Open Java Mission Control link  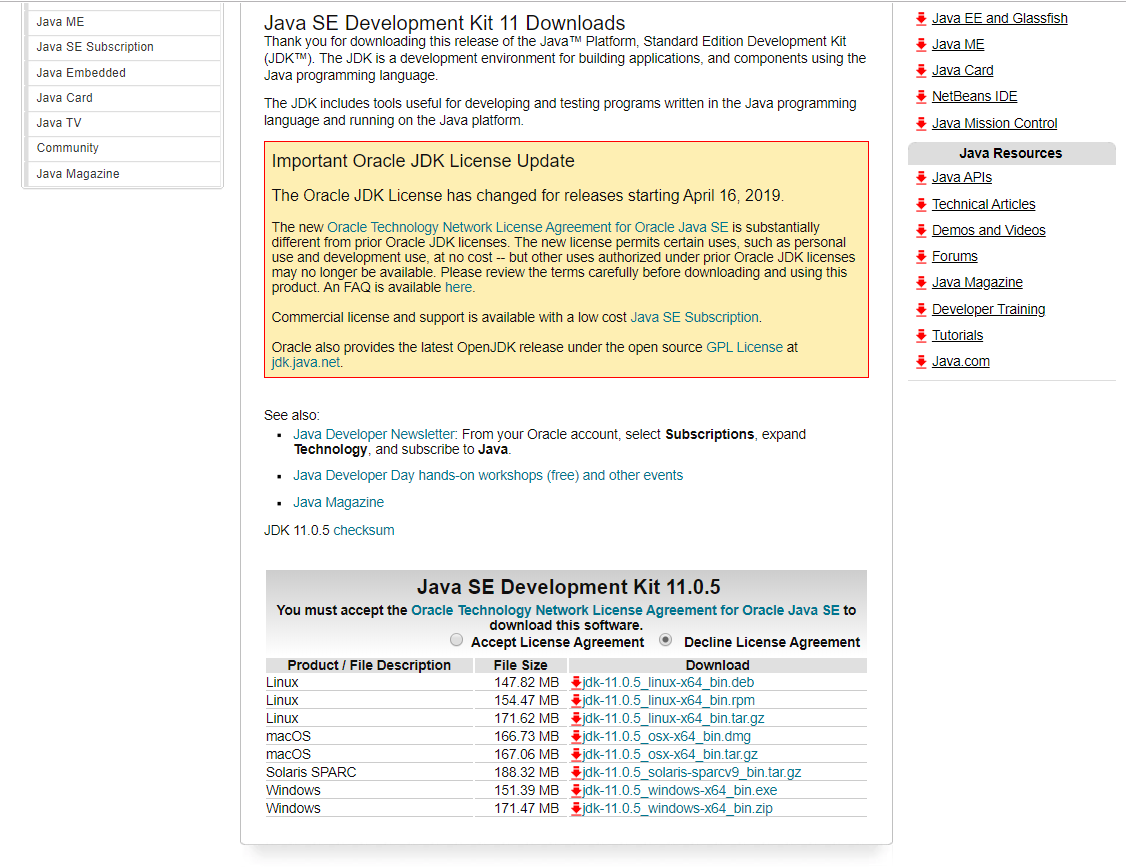click(x=995, y=123)
